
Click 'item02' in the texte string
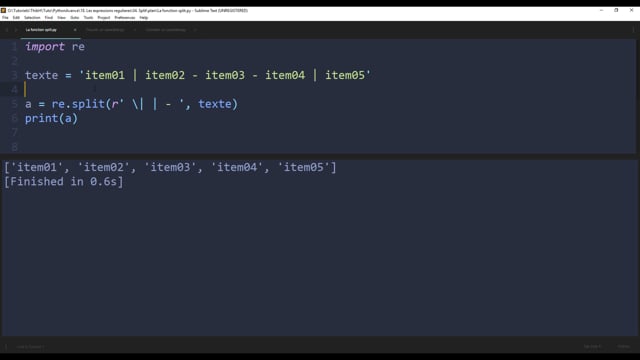tap(165, 75)
